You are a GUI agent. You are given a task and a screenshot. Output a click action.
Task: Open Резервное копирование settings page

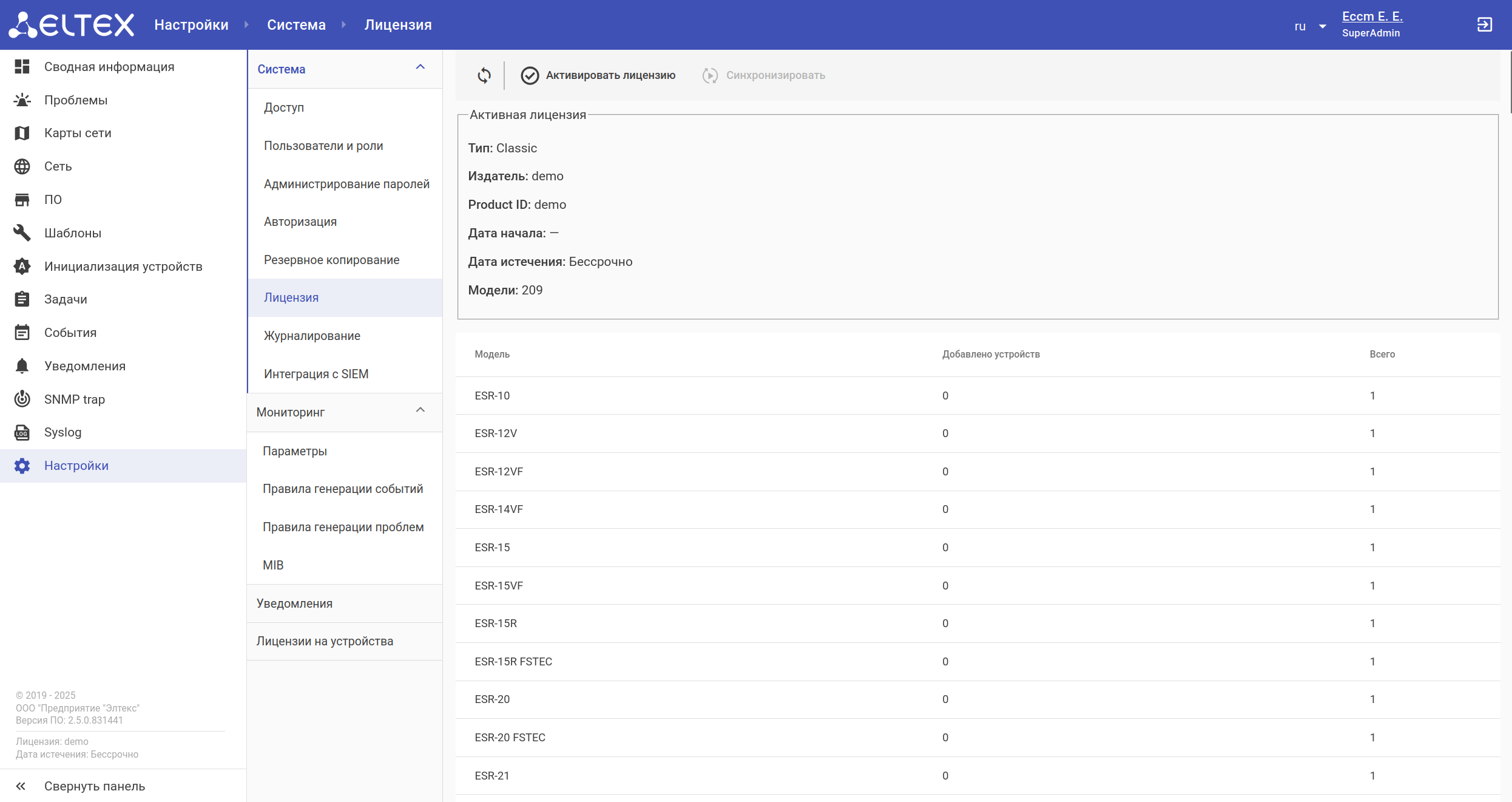331,260
